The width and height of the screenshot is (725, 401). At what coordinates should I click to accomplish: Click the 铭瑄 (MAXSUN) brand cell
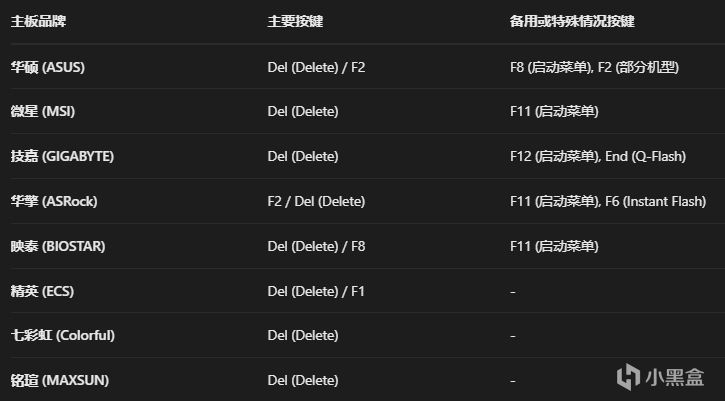[60, 380]
